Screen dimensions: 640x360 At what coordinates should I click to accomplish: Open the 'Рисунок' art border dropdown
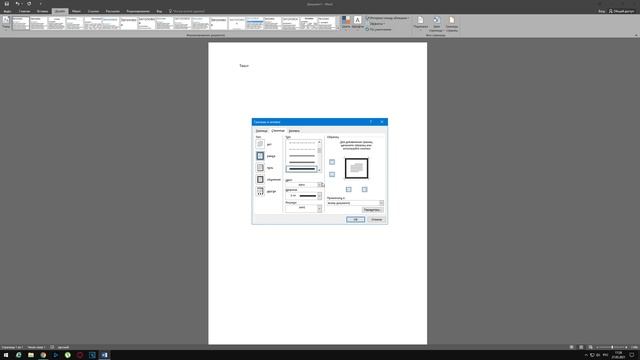(304, 208)
